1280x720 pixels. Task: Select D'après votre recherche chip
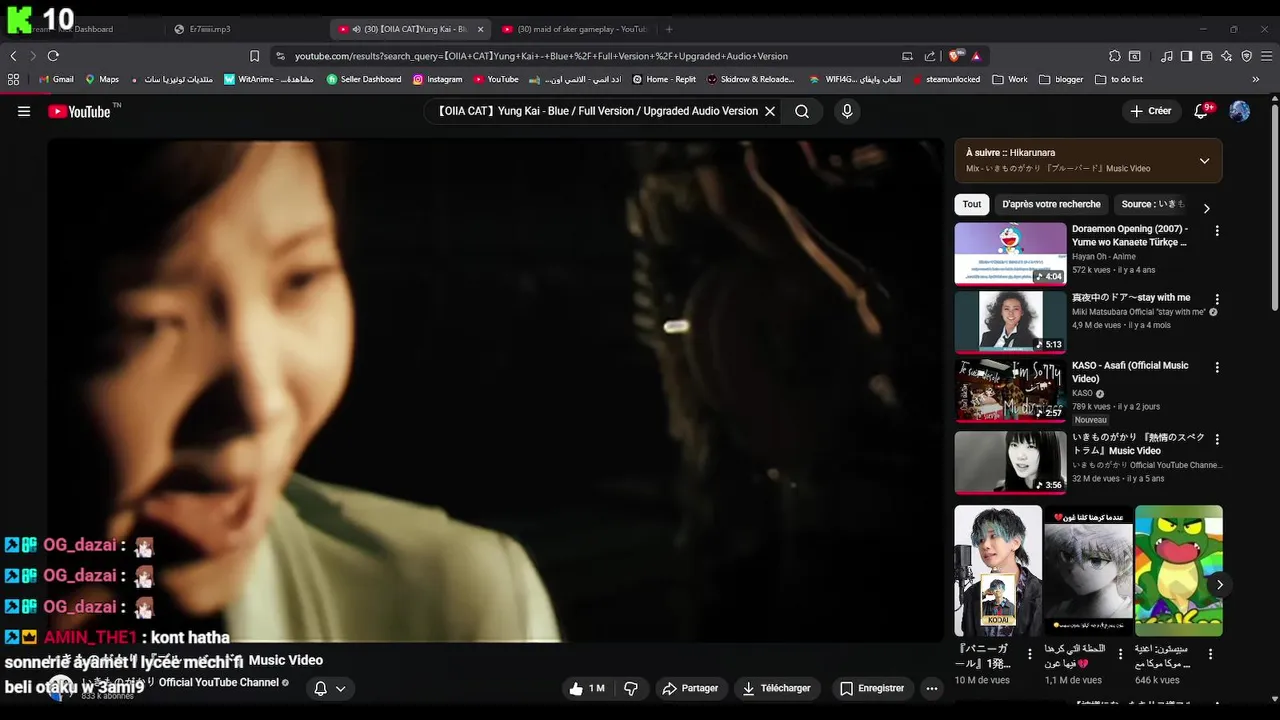[x=1051, y=204]
